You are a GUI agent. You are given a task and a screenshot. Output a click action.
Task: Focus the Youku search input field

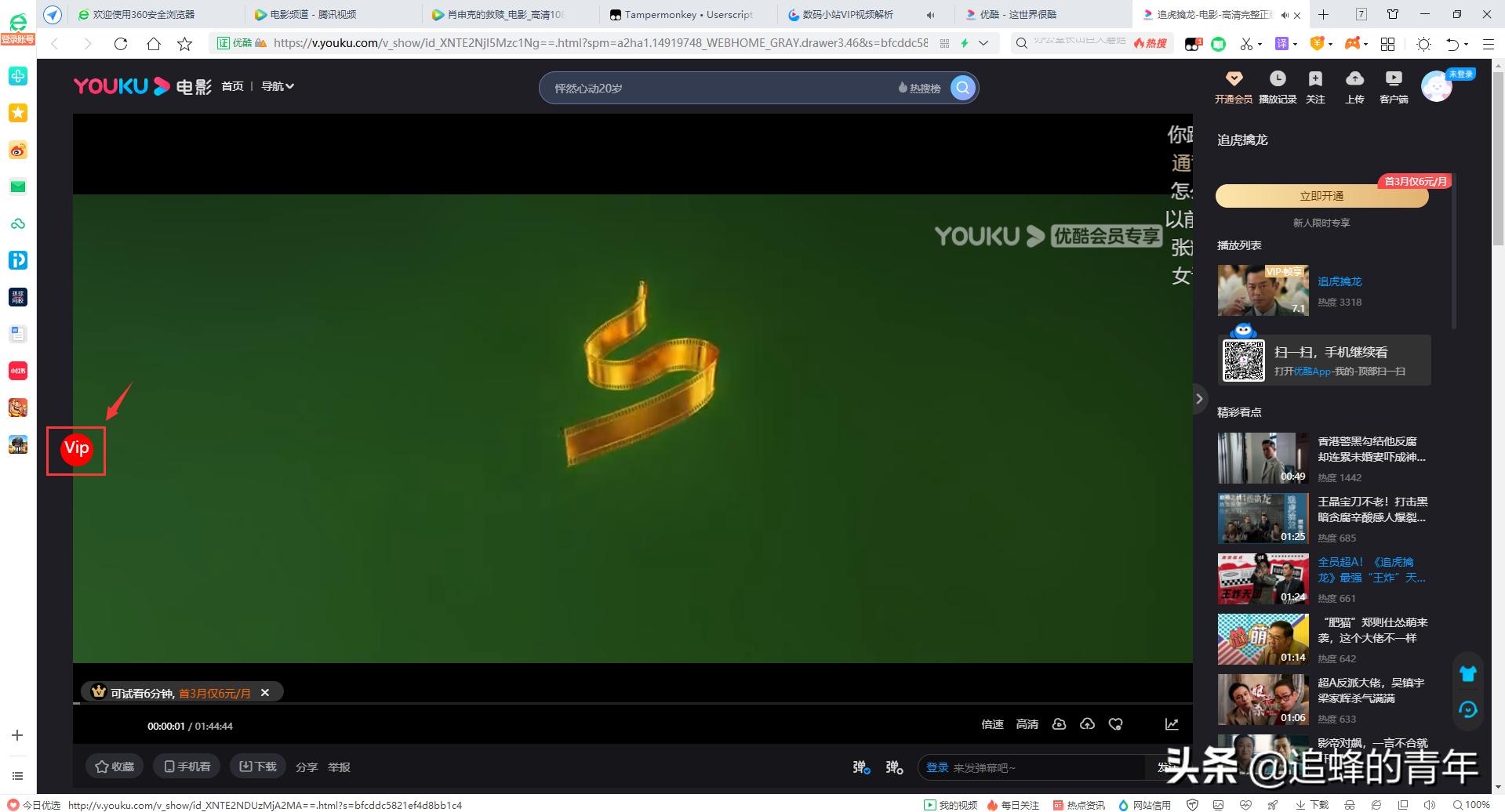click(x=722, y=88)
